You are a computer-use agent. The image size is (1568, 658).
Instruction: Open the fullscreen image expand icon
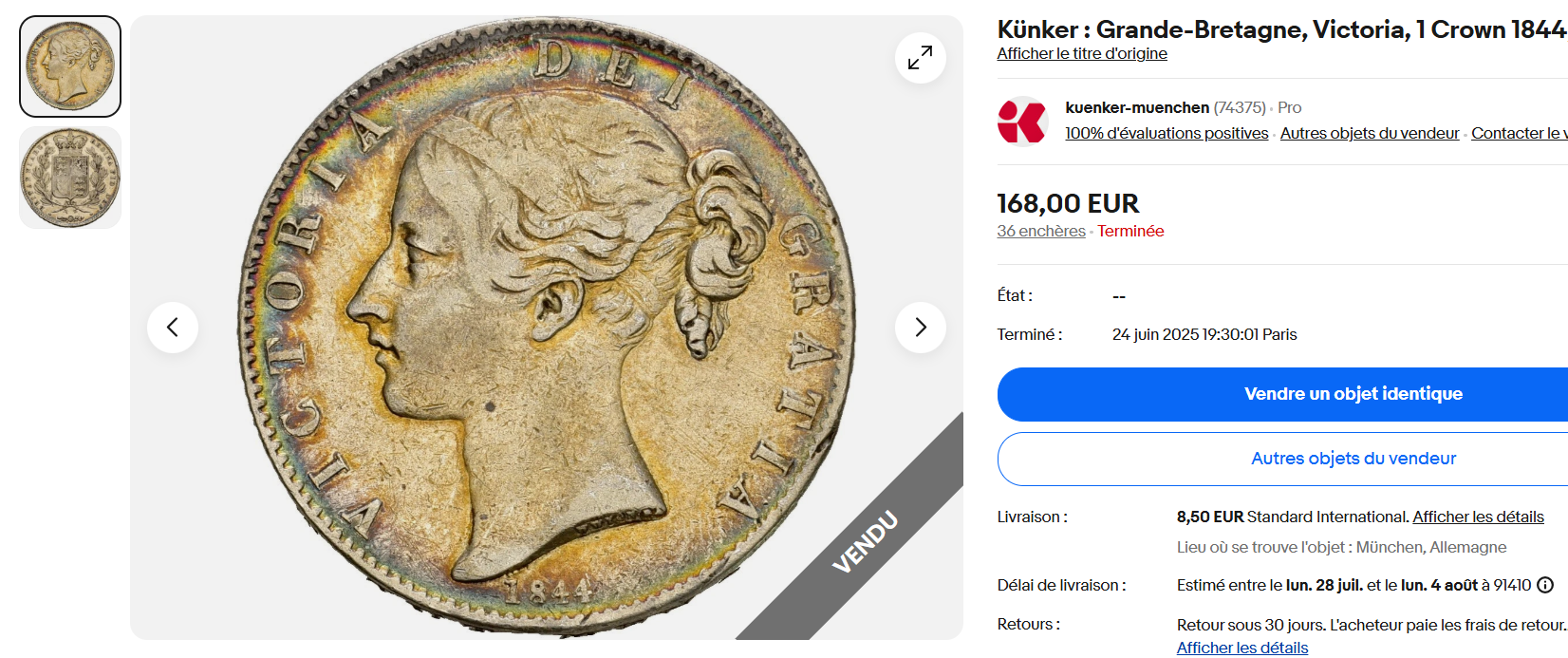pos(920,58)
